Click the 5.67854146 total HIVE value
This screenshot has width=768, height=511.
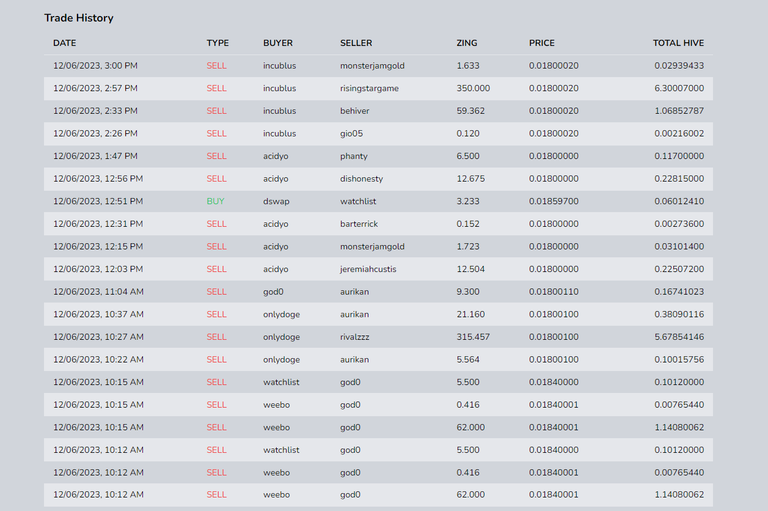click(x=679, y=337)
